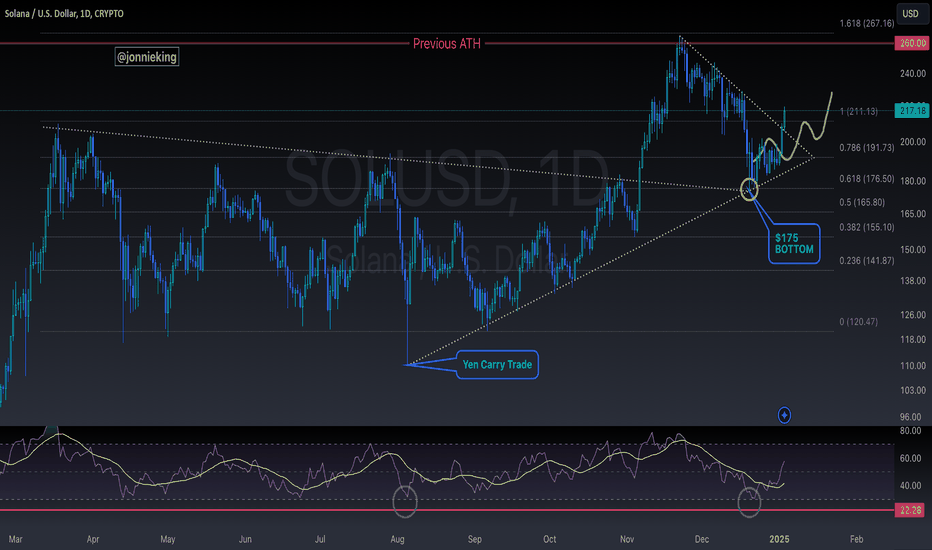The height and width of the screenshot is (550, 932).
Task: Click the 2025 label on time axis
Action: 779,539
